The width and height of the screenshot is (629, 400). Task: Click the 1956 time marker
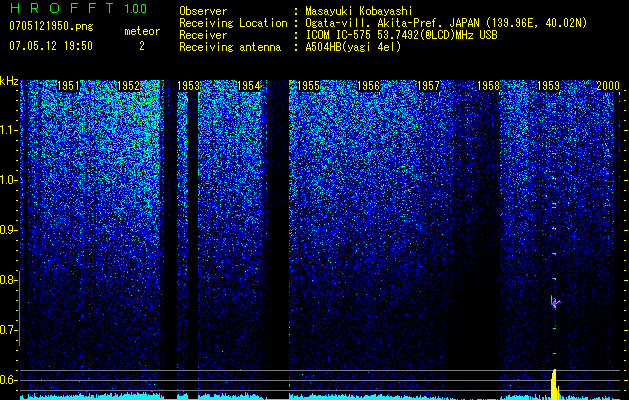(369, 86)
